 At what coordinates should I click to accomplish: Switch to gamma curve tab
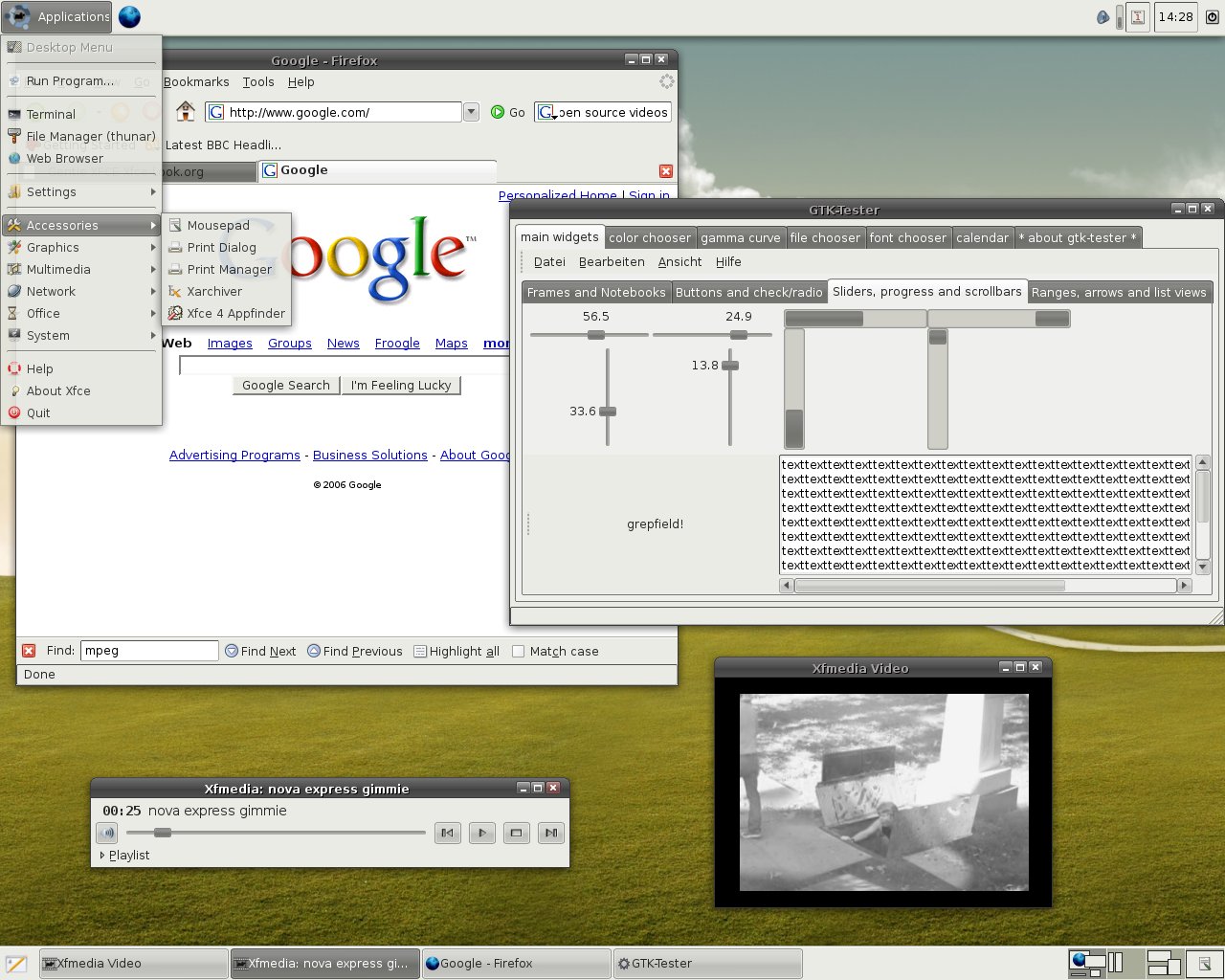[741, 237]
